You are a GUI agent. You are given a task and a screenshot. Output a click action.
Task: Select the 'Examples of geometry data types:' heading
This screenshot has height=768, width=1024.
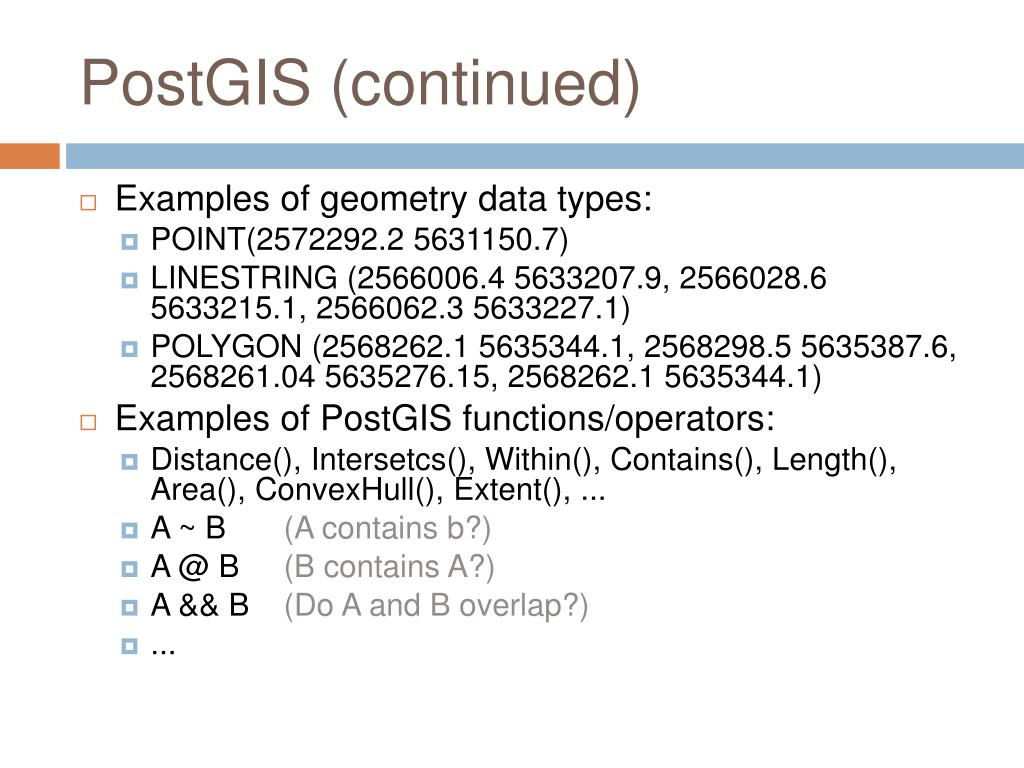383,199
